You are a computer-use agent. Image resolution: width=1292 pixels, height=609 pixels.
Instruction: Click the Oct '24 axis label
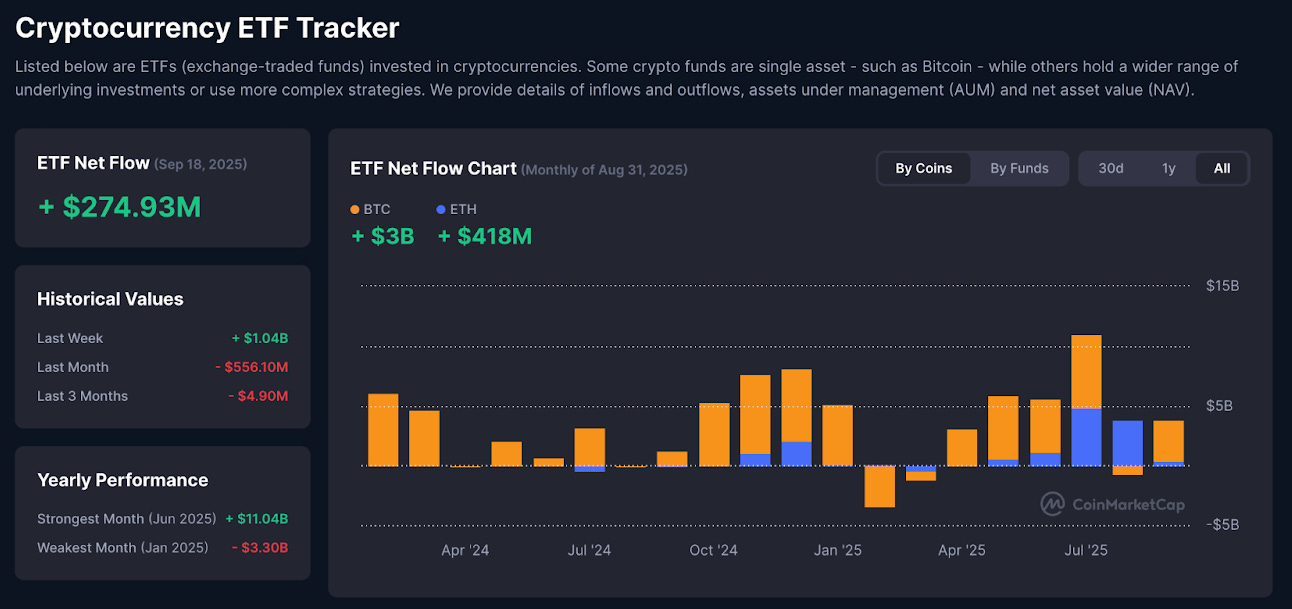pos(713,550)
